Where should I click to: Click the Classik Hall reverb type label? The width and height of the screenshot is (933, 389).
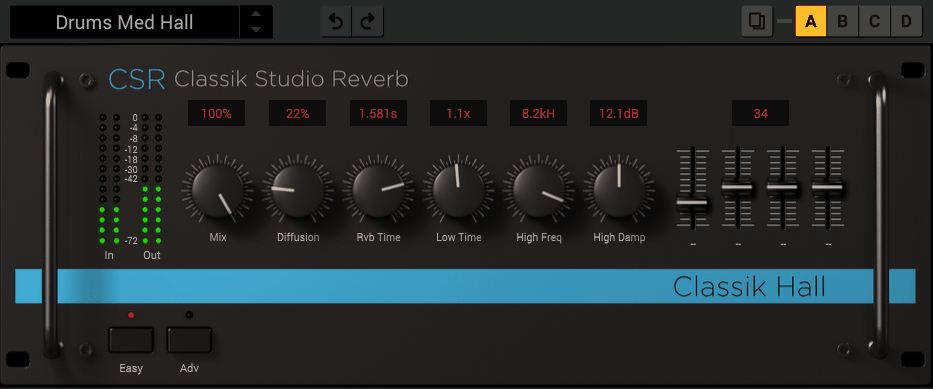click(x=749, y=287)
